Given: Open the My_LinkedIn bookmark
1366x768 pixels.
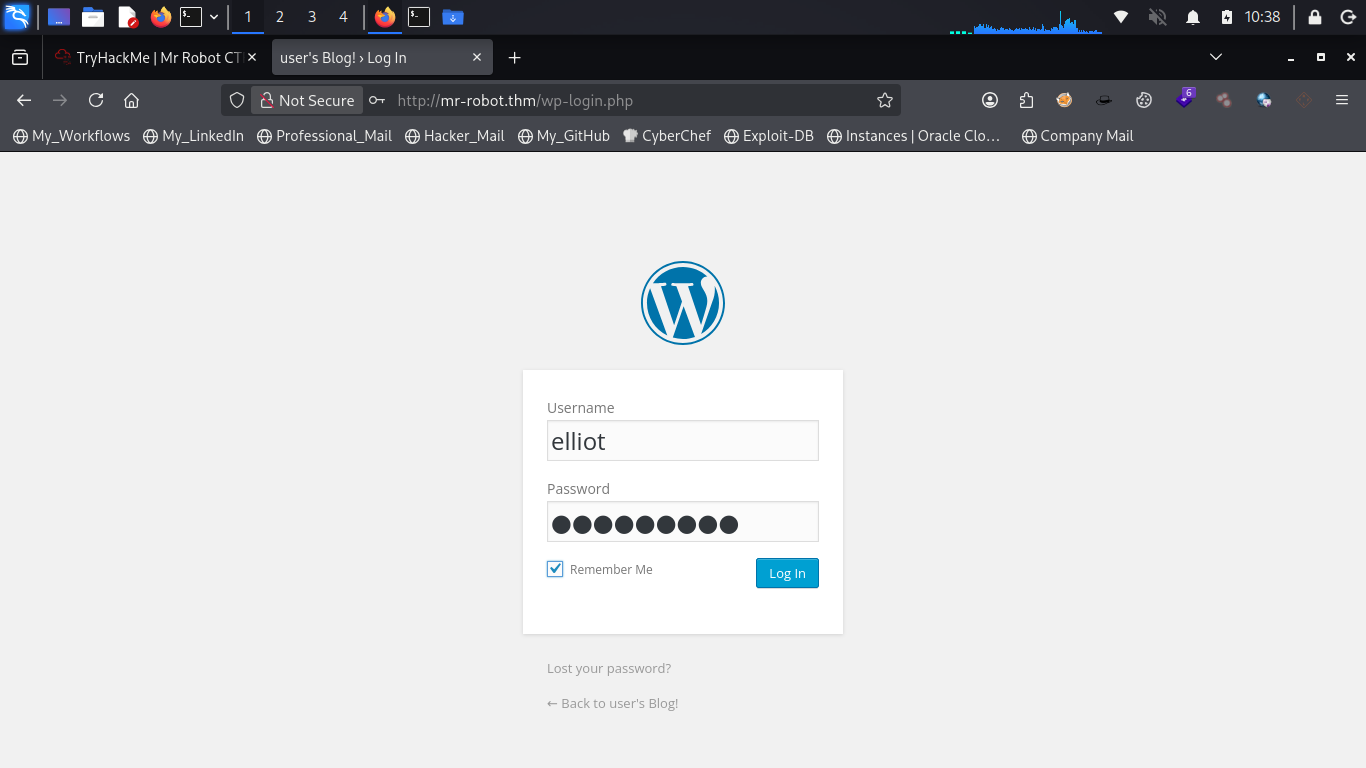Looking at the screenshot, I should 193,136.
